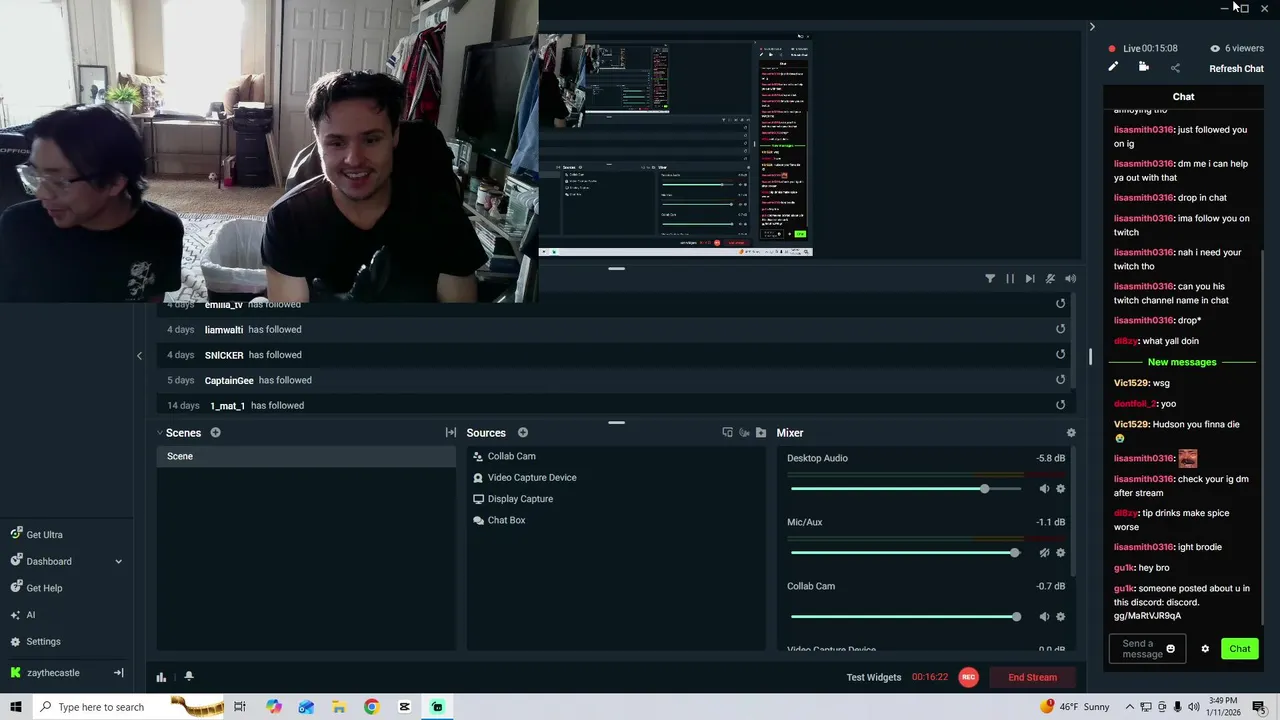Viewport: 1280px width, 720px height.
Task: Open Desktop Audio source settings gear
Action: (1061, 489)
